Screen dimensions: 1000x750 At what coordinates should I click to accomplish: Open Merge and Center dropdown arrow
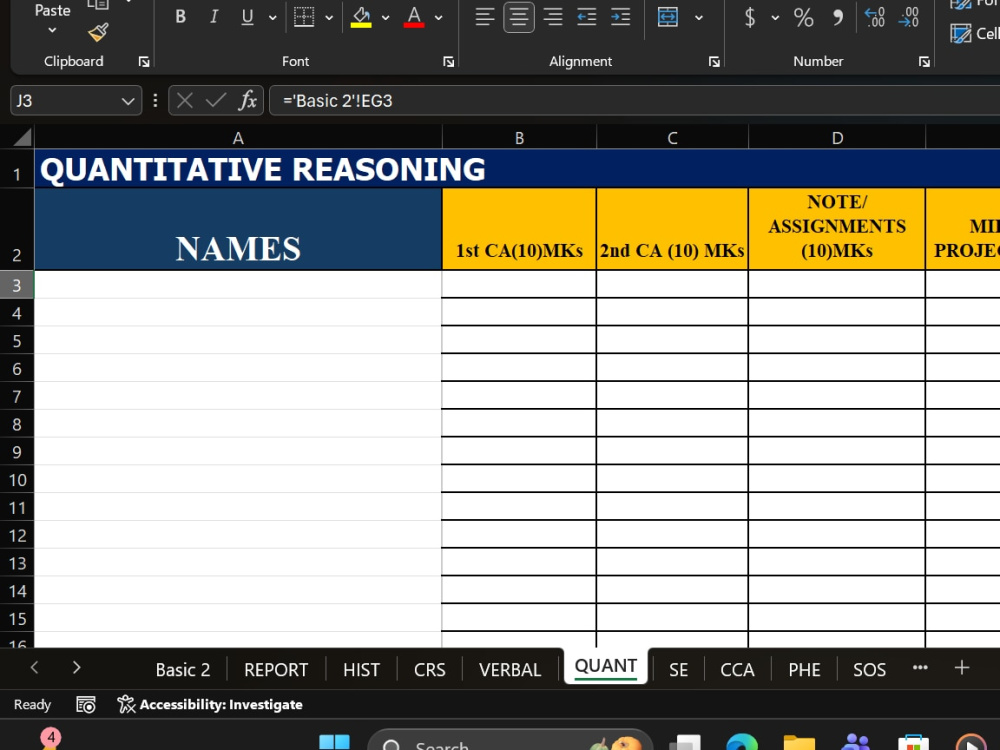tap(699, 18)
